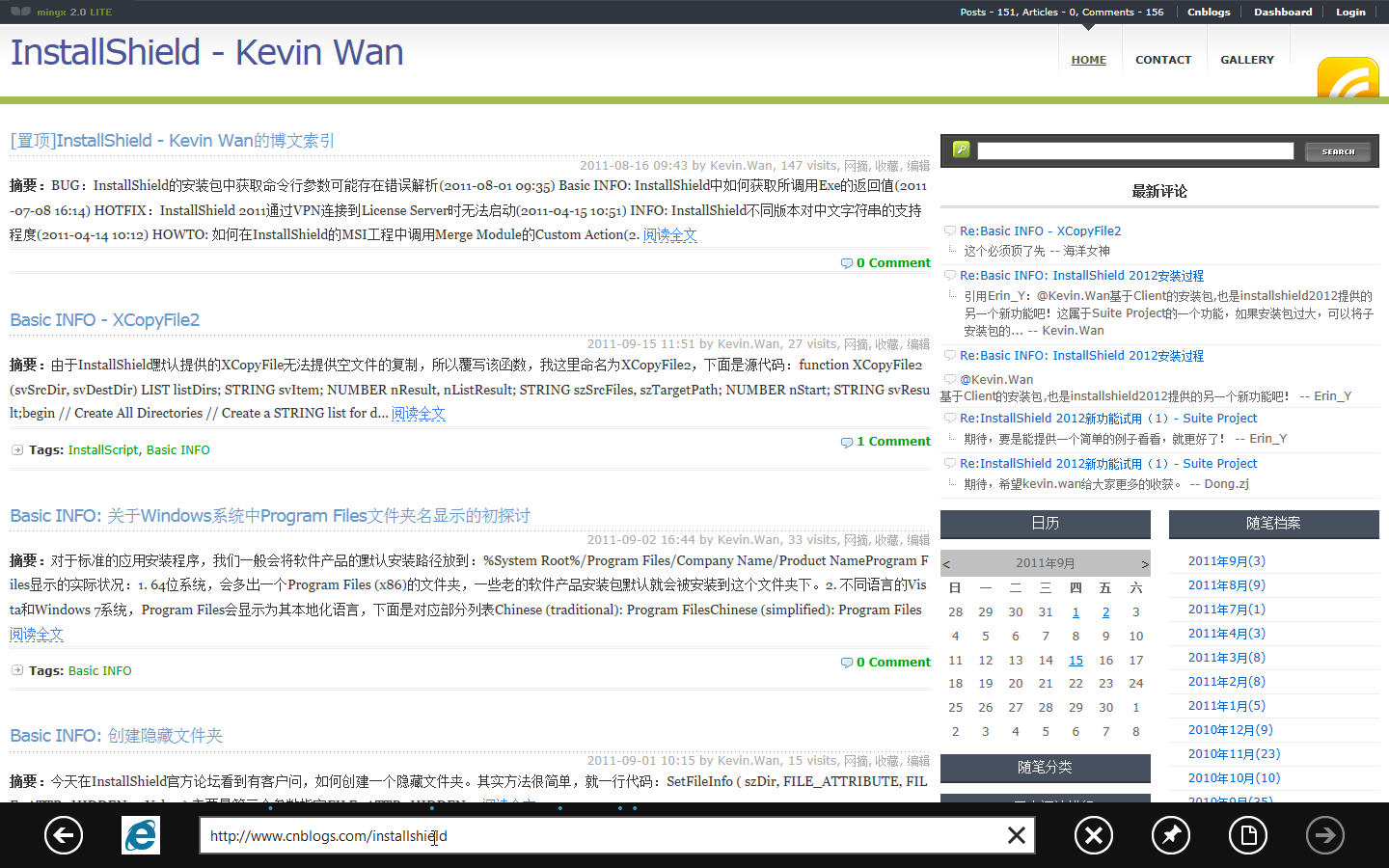Screen dimensions: 1389x868
Task: Go back with the browser back arrow
Action: click(64, 835)
